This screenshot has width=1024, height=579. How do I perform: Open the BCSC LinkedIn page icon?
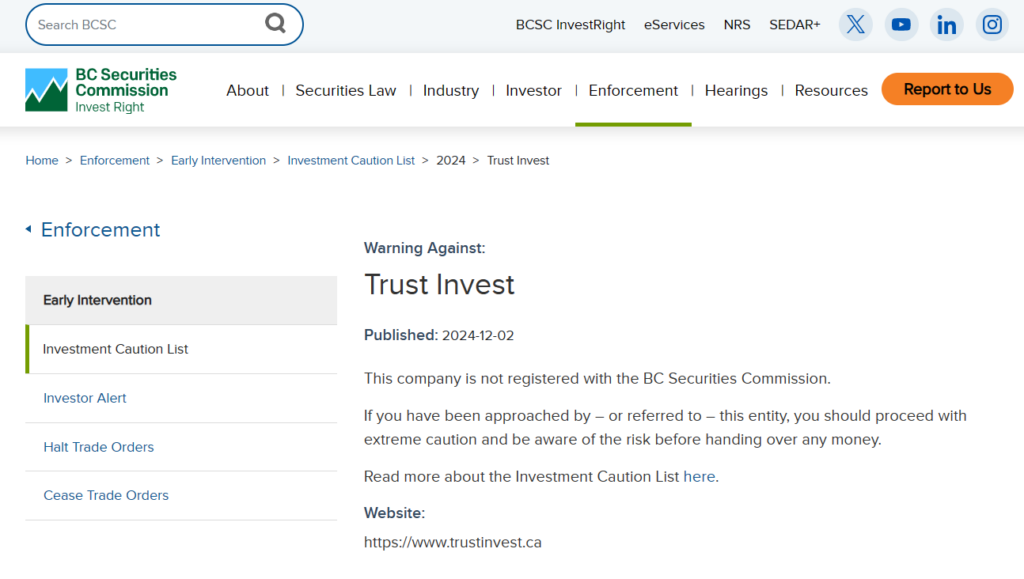[x=946, y=25]
